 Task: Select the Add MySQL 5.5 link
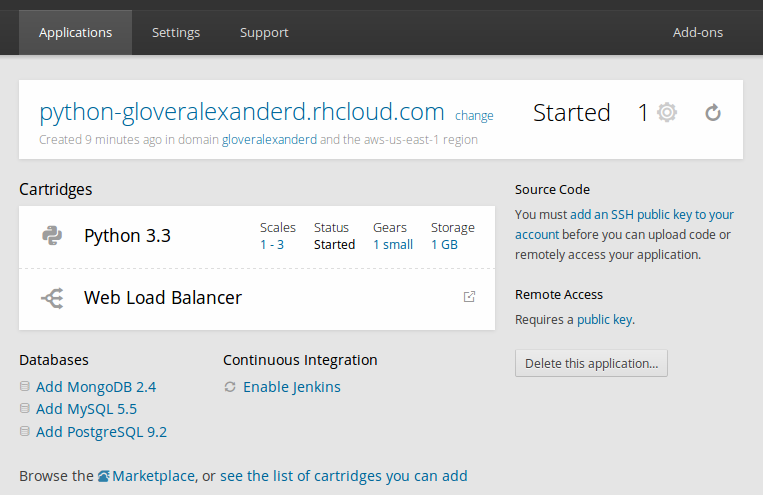coord(86,409)
